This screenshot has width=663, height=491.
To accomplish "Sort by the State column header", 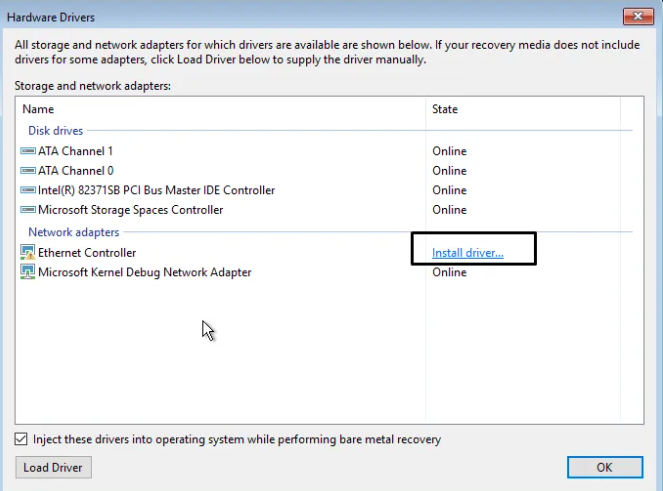I will (x=444, y=109).
